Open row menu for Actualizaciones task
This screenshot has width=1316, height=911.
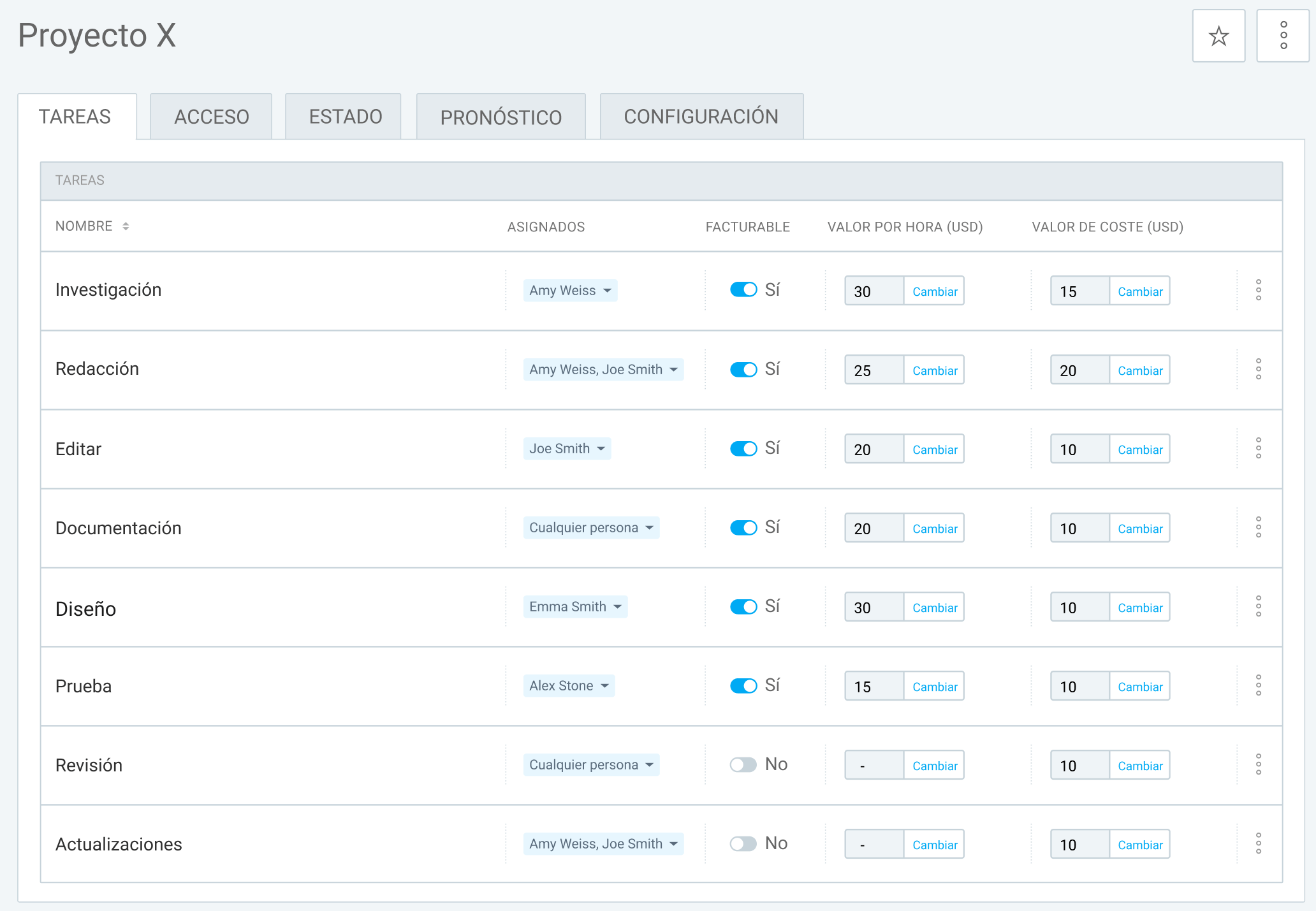point(1259,843)
